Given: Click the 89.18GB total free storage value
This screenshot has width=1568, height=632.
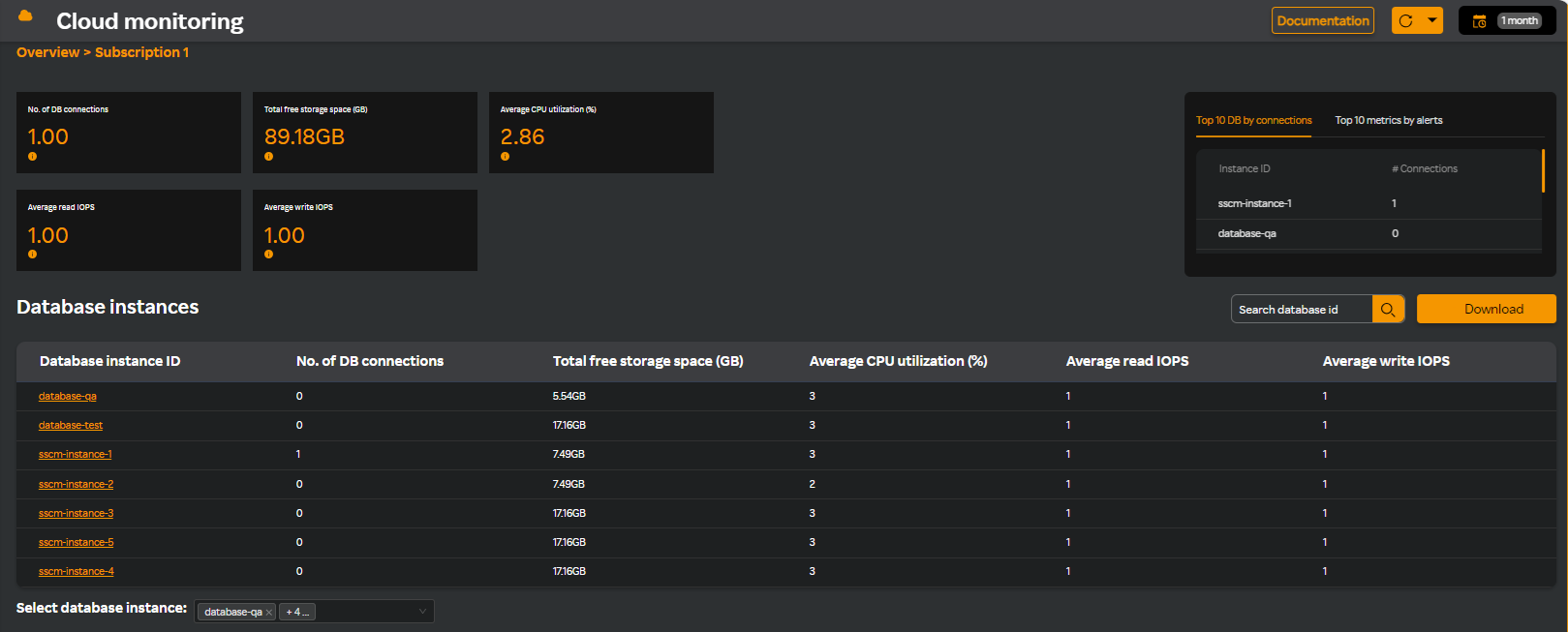Looking at the screenshot, I should point(304,136).
